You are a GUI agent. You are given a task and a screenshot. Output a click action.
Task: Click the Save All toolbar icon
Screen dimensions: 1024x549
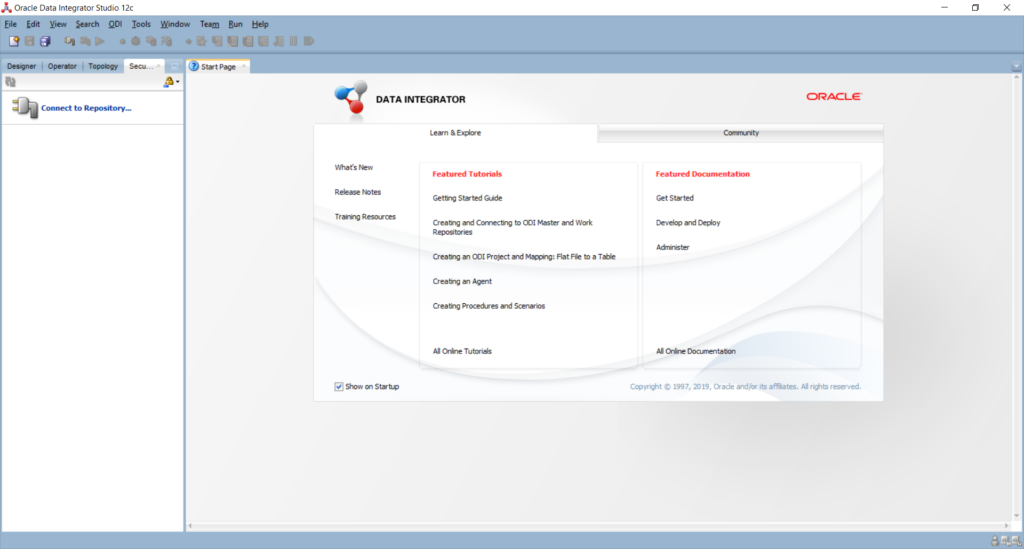(45, 41)
